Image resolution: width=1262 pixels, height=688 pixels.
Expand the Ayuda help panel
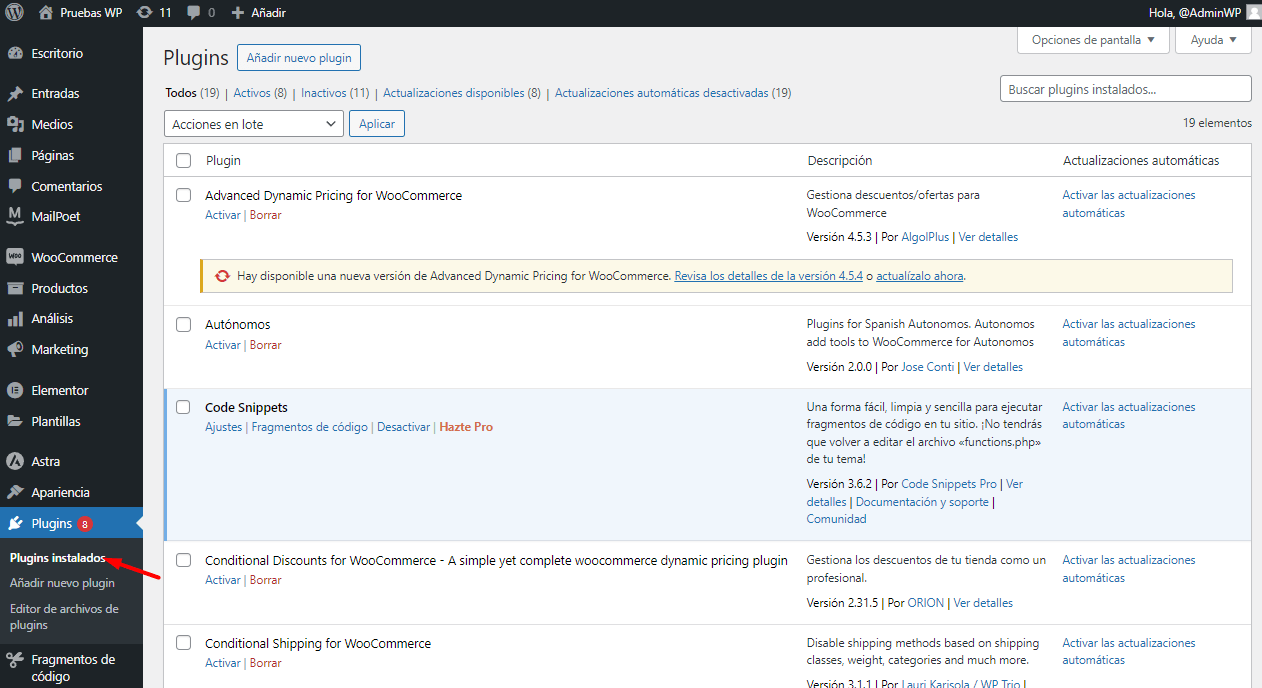1214,40
